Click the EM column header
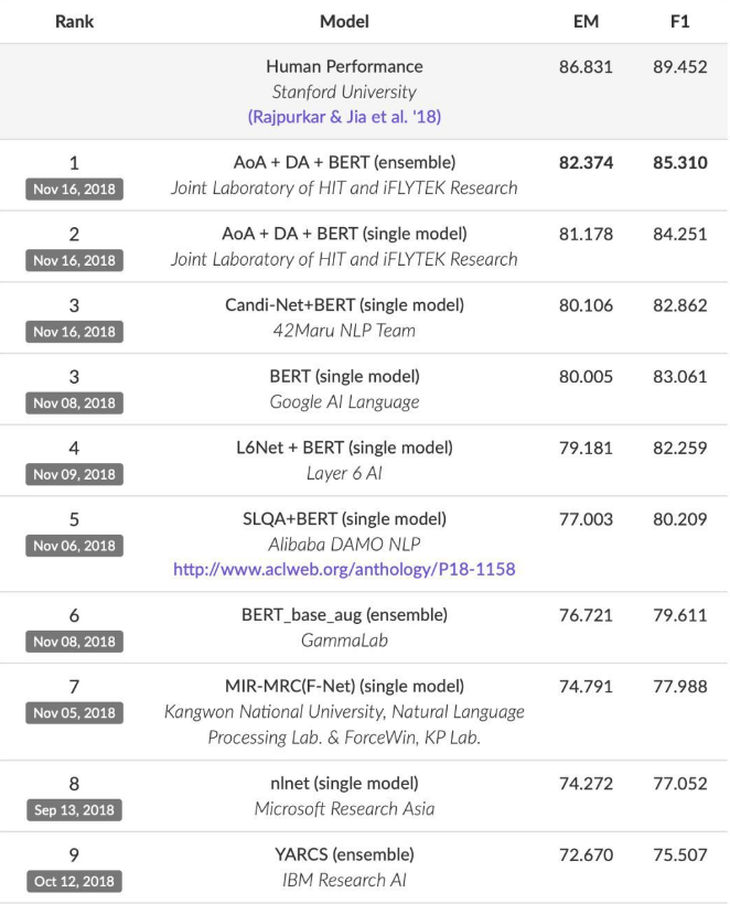730x904 pixels. tap(586, 22)
